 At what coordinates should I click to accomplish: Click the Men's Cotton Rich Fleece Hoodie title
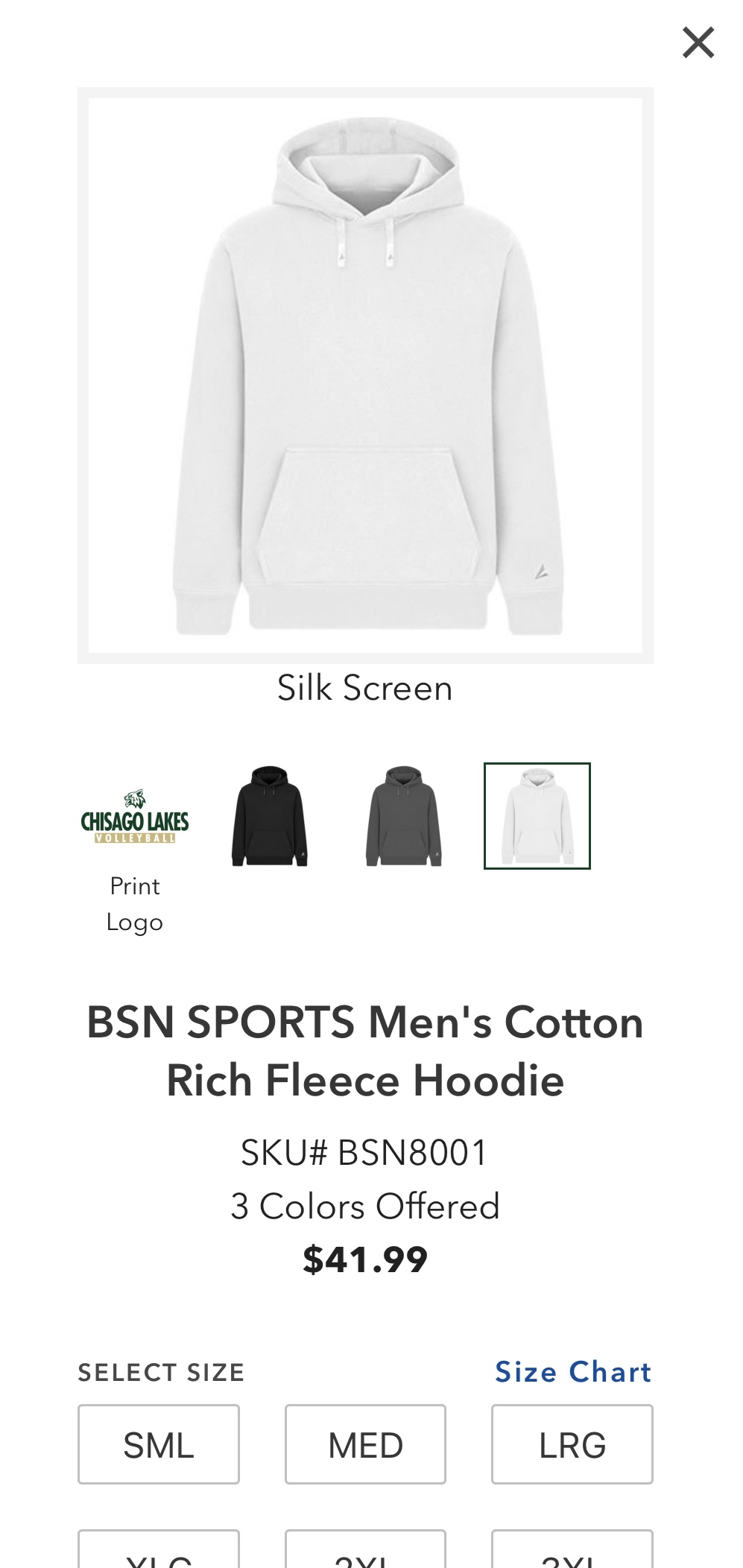click(x=365, y=1052)
